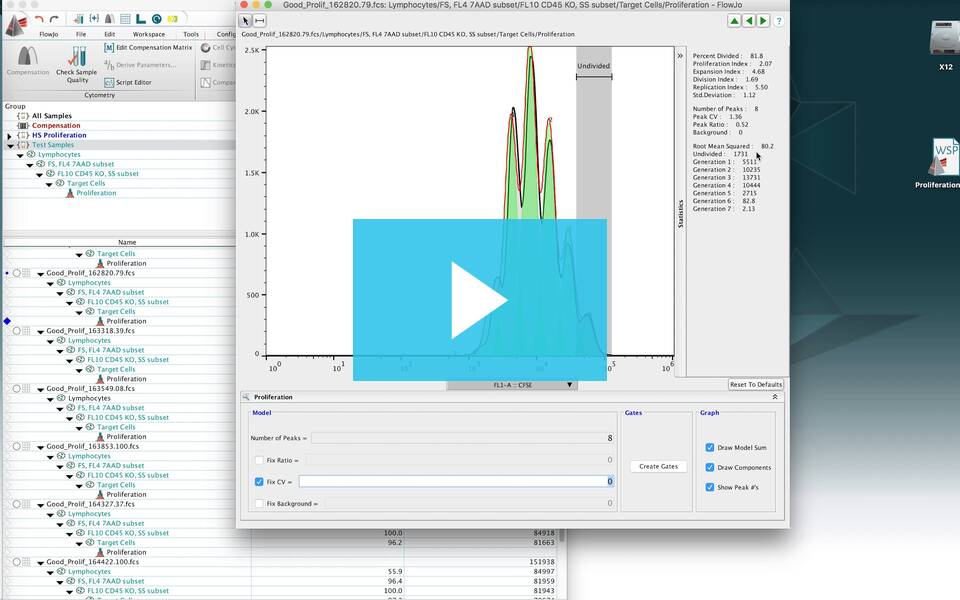
Task: Toggle the Show Peak #'s checkbox
Action: pyautogui.click(x=710, y=487)
